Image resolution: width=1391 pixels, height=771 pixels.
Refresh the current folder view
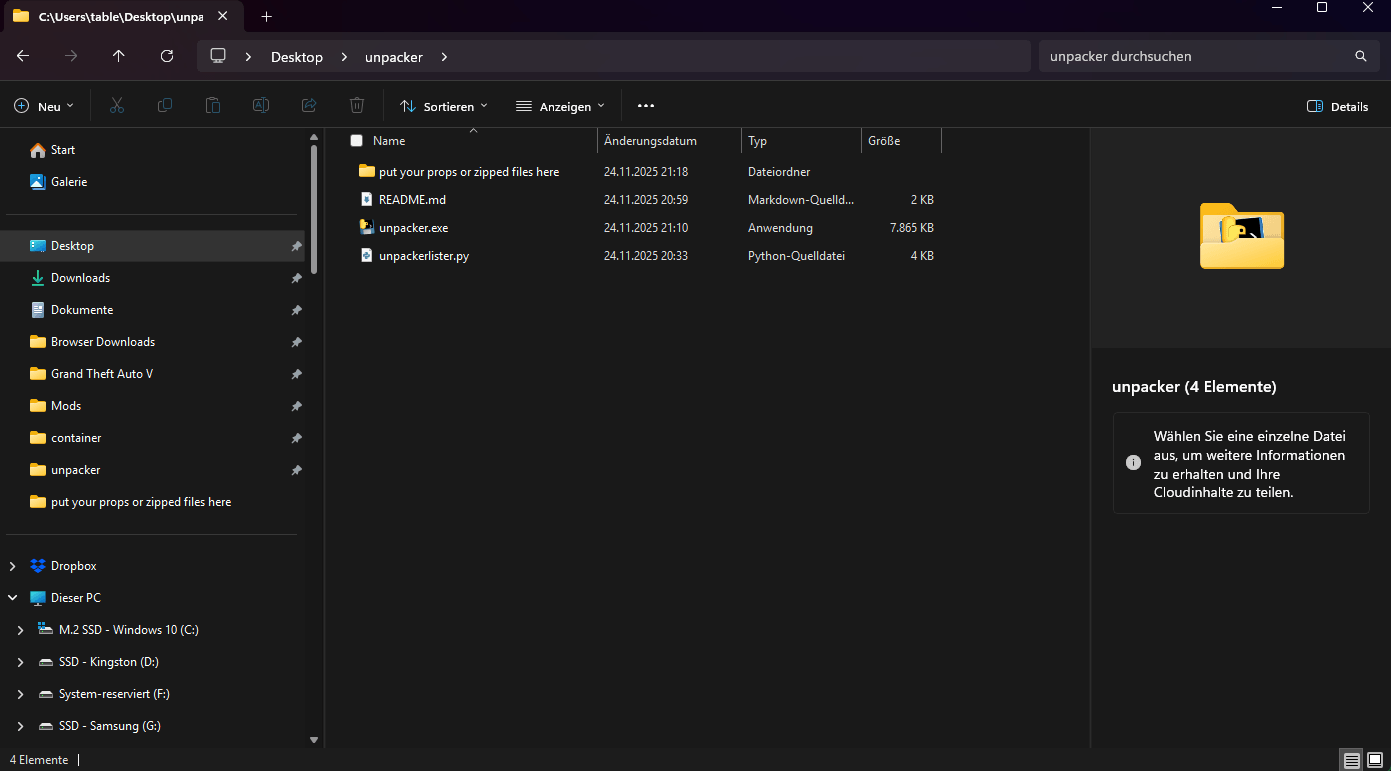tap(167, 57)
